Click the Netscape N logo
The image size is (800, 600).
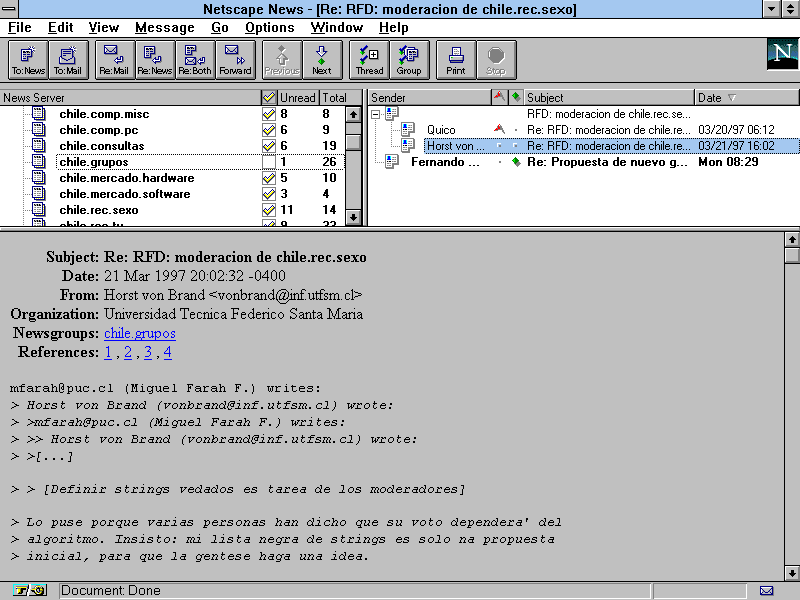coord(783,54)
